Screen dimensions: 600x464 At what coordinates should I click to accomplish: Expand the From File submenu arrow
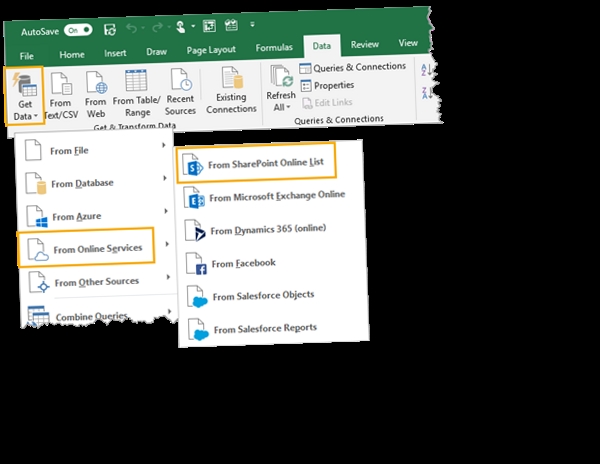163,145
